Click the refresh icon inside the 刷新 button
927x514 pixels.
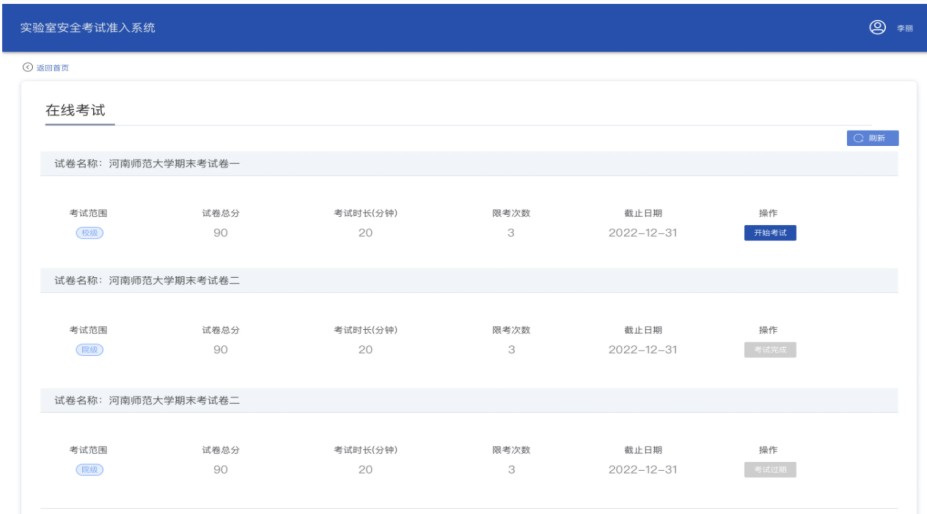click(x=858, y=138)
